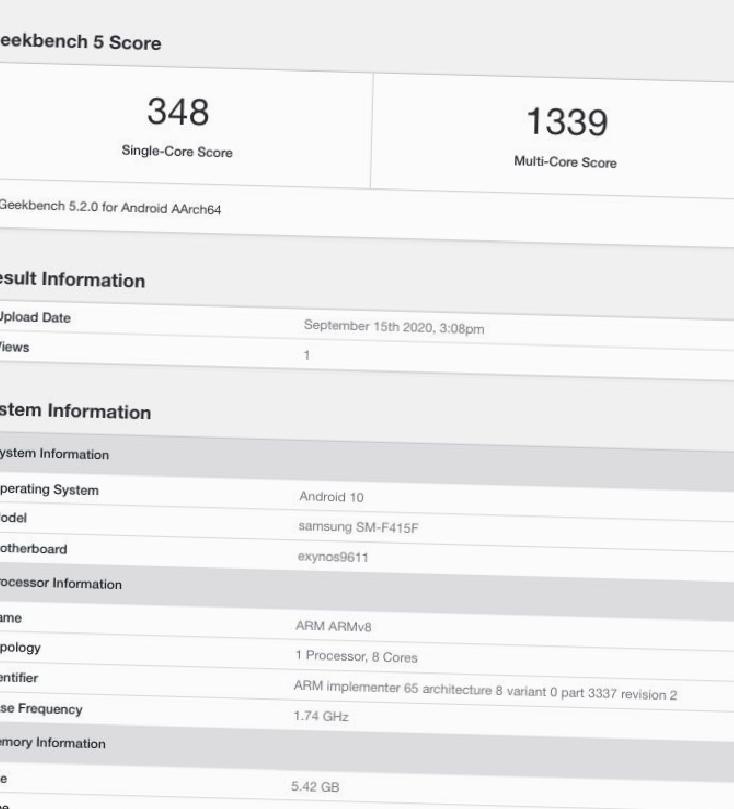
Task: Click the Model row label
Action: point(13,517)
